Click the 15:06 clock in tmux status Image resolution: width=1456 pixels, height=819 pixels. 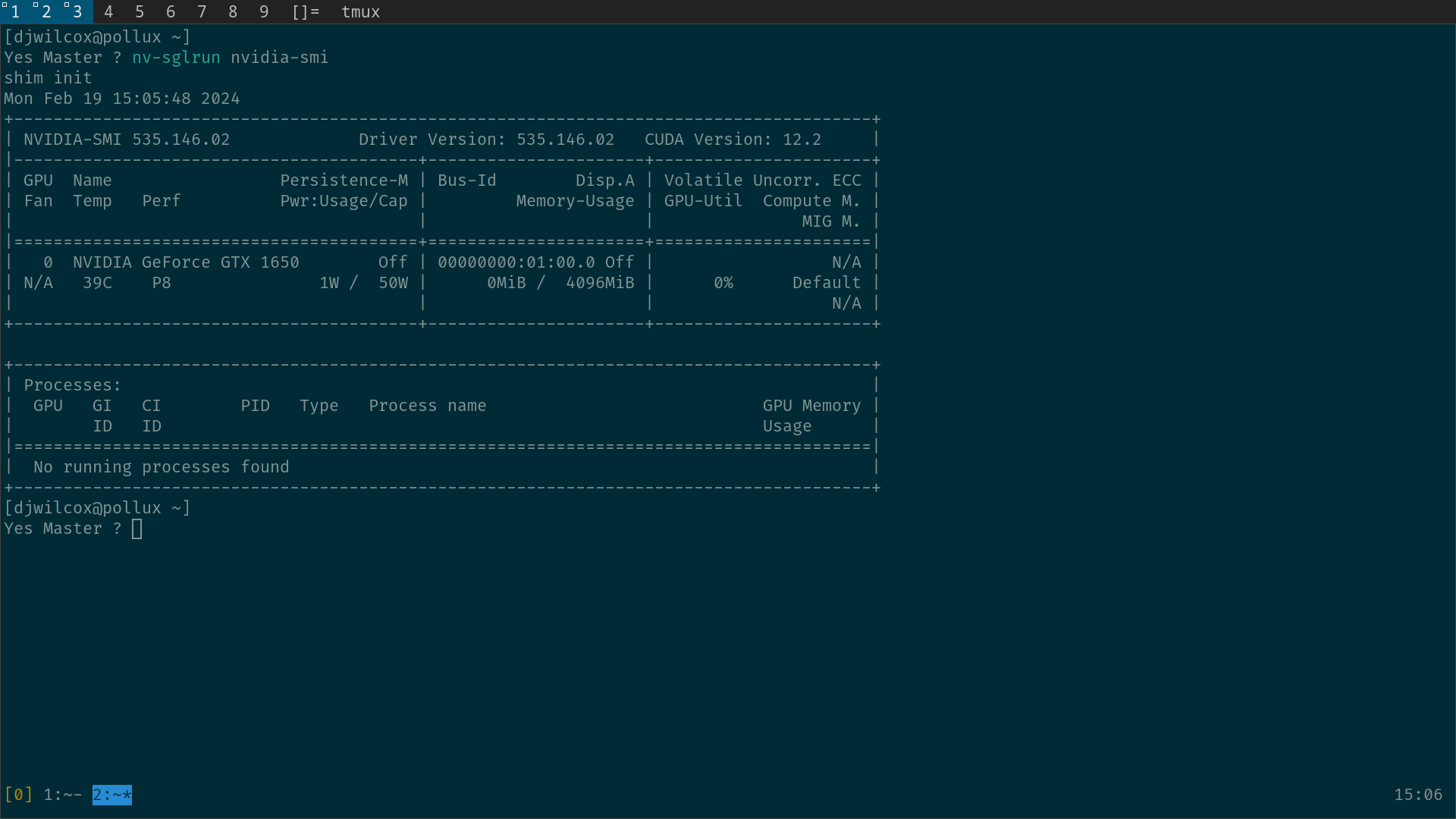click(x=1418, y=795)
